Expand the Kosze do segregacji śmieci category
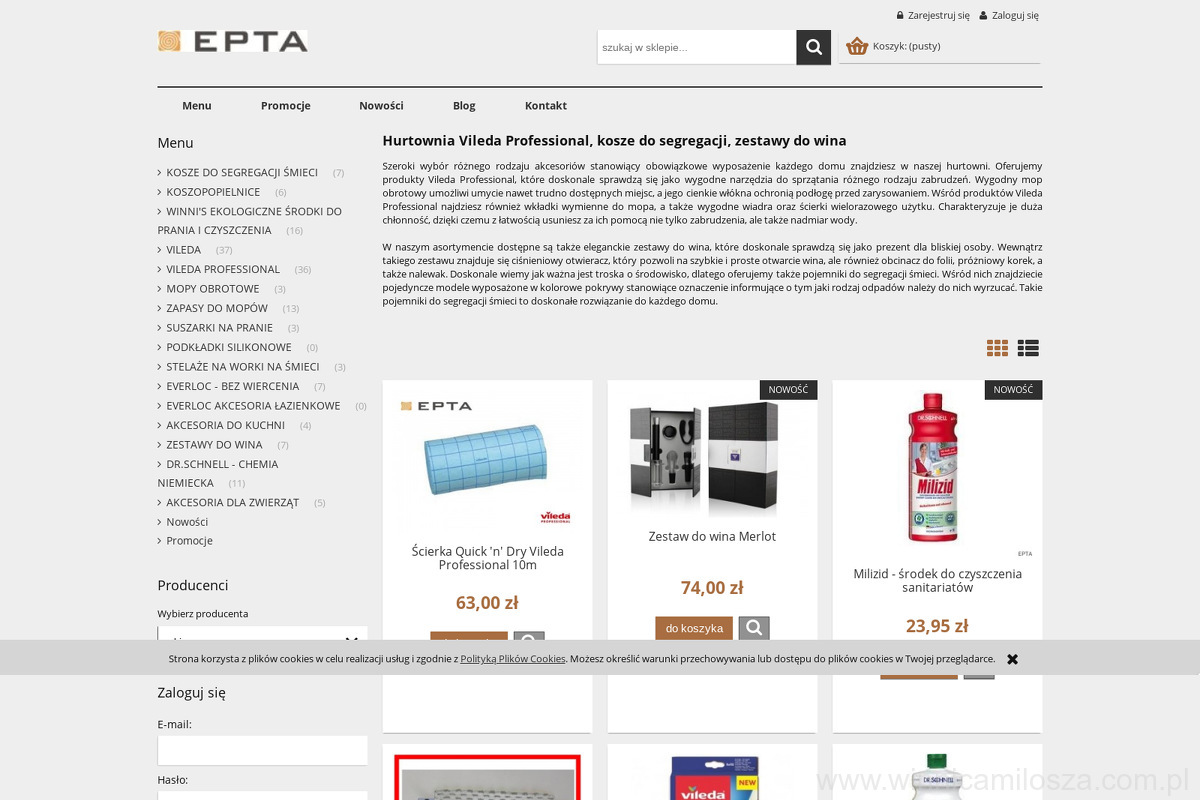The height and width of the screenshot is (800, 1200). click(241, 173)
